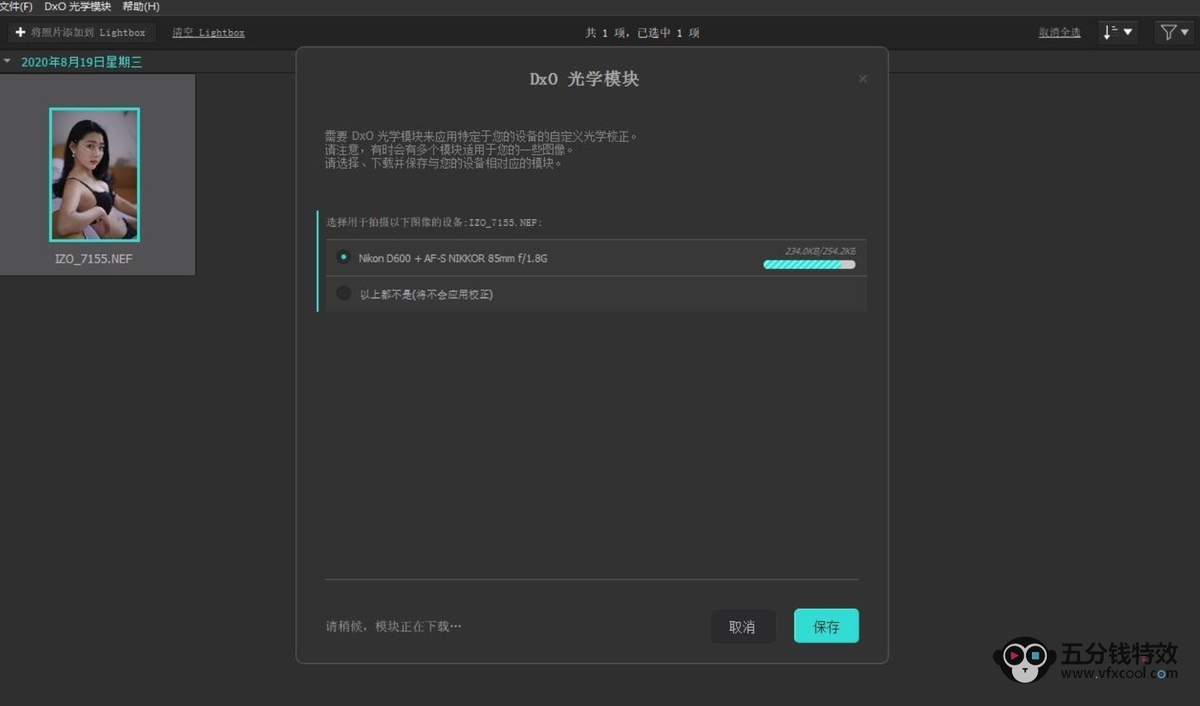Open the sort order dropdown
This screenshot has height=706, width=1200.
point(1118,32)
